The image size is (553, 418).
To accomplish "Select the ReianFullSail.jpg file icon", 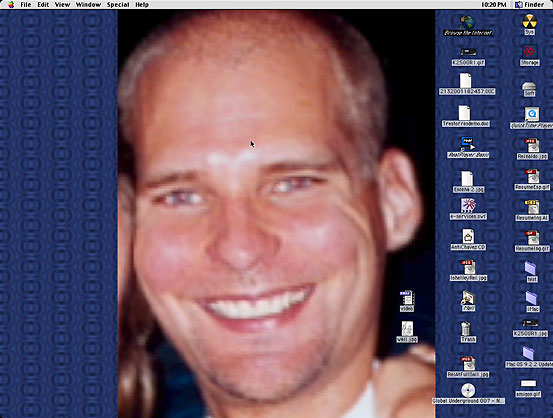I will 468,363.
